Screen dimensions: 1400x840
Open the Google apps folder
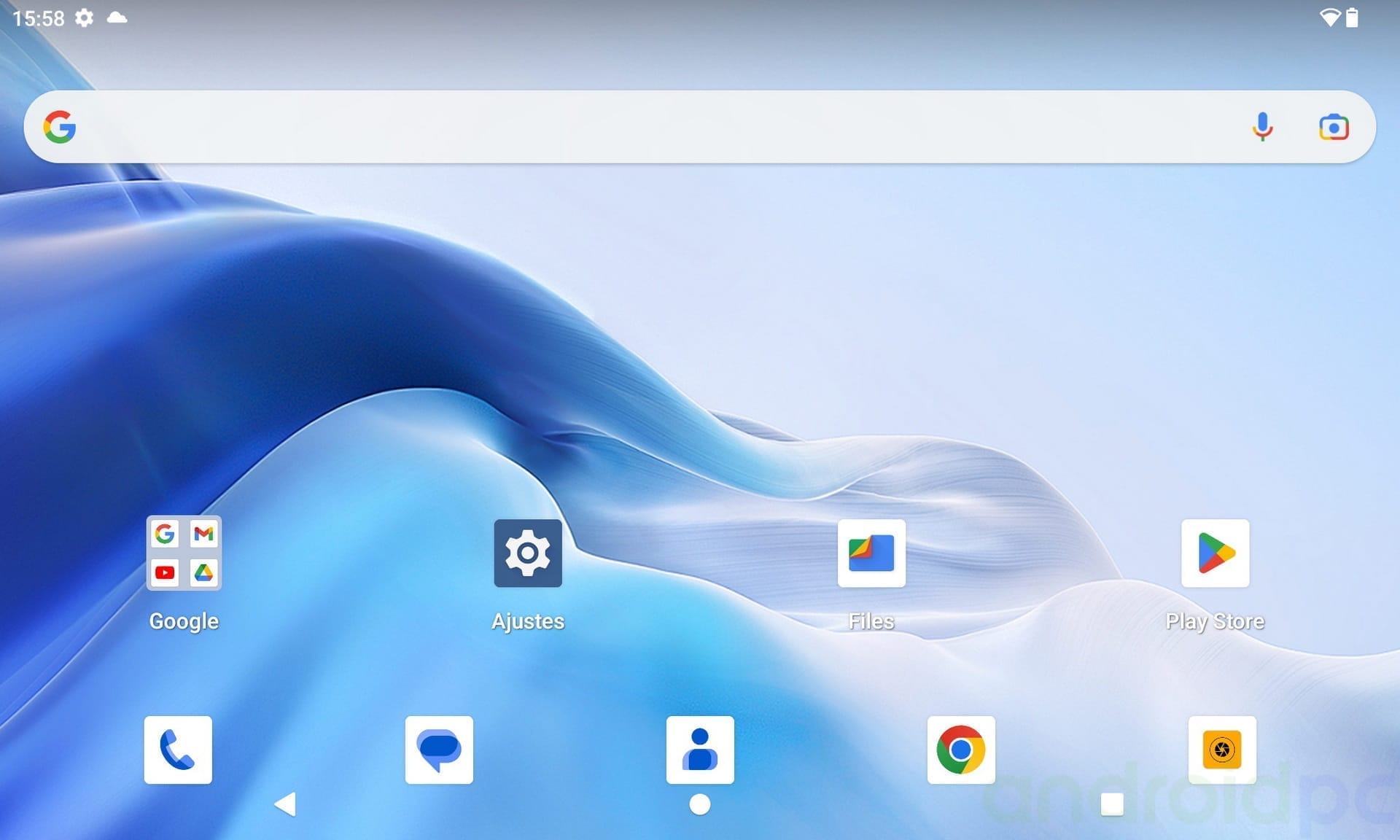click(x=184, y=553)
